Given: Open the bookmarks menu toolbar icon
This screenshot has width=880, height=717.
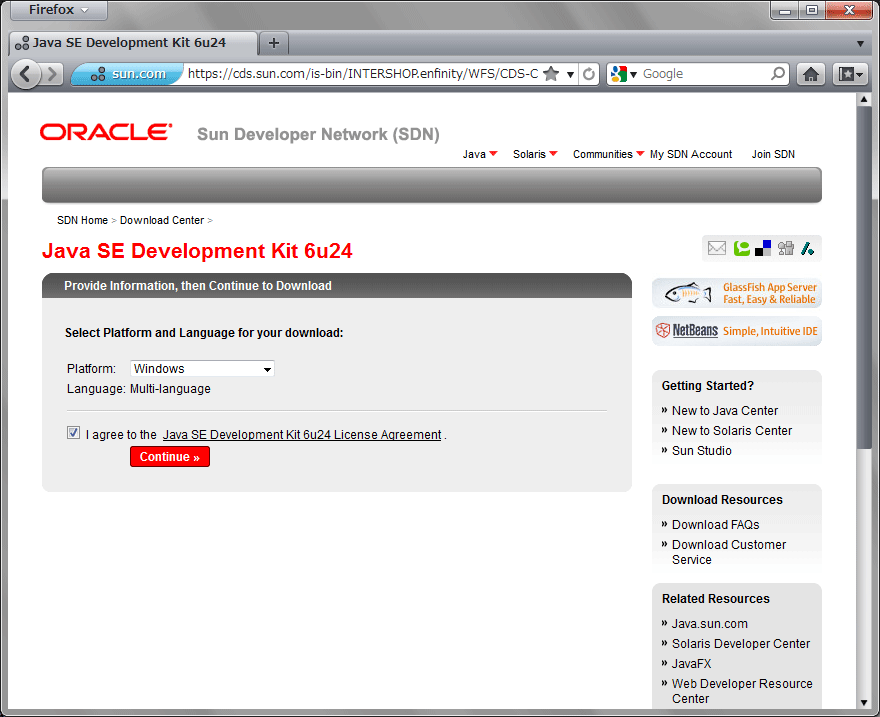Looking at the screenshot, I should click(x=850, y=74).
